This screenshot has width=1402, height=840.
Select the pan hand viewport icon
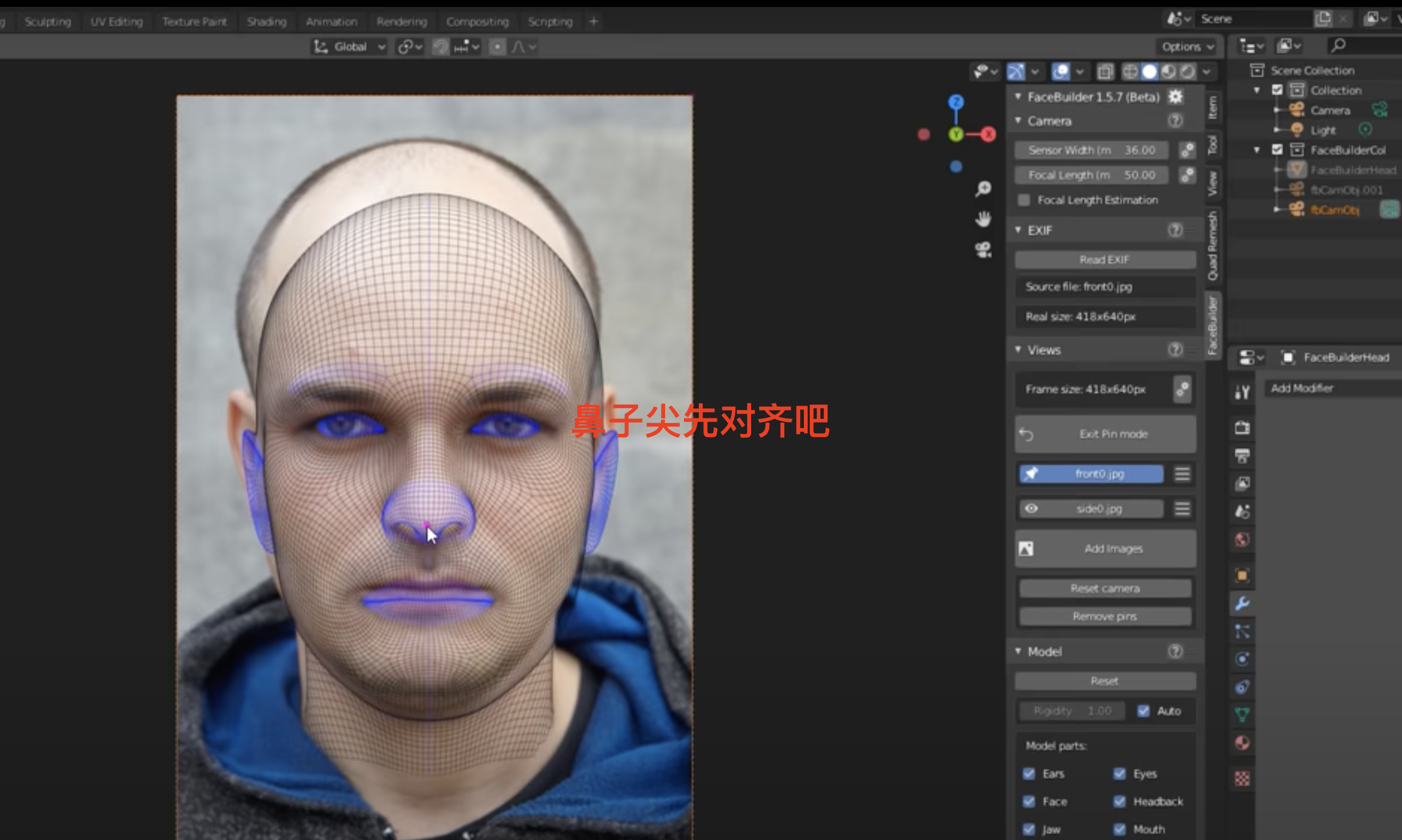point(983,219)
